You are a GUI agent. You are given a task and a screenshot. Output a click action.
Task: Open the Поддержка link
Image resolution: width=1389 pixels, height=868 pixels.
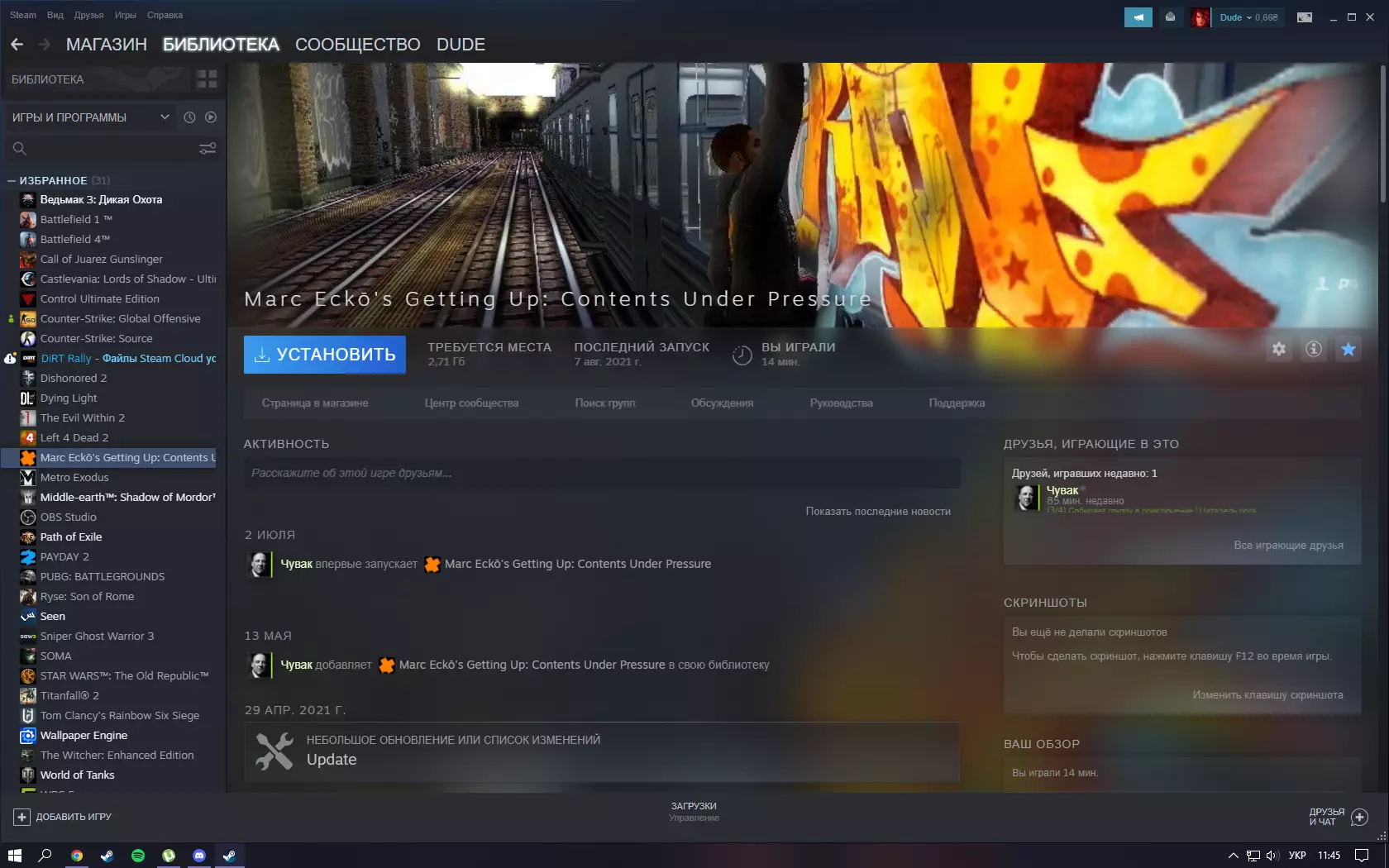pos(957,403)
